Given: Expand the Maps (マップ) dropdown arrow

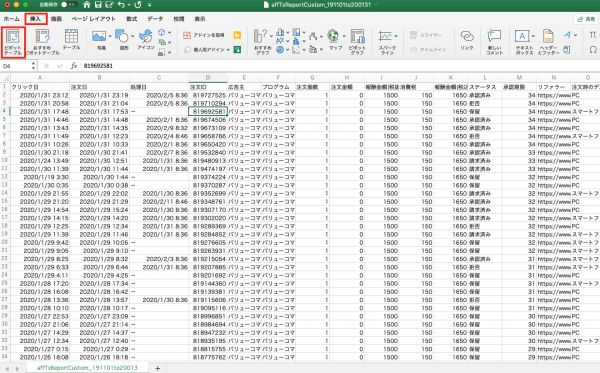Looking at the screenshot, I should [x=344, y=36].
